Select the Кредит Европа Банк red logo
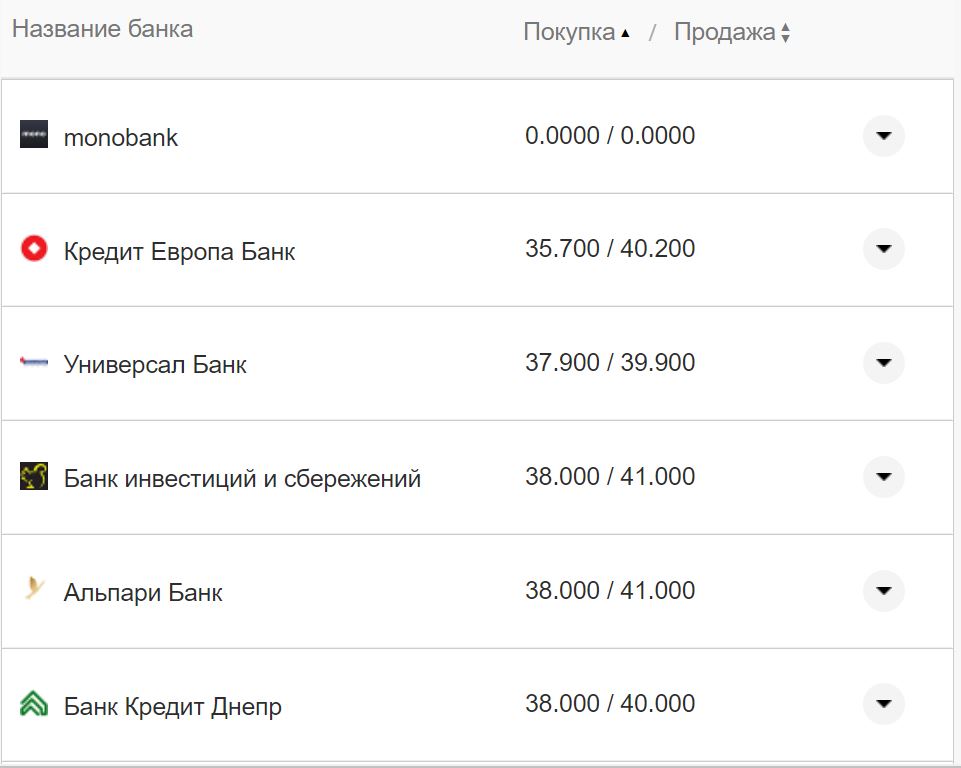961x768 pixels. (x=36, y=249)
